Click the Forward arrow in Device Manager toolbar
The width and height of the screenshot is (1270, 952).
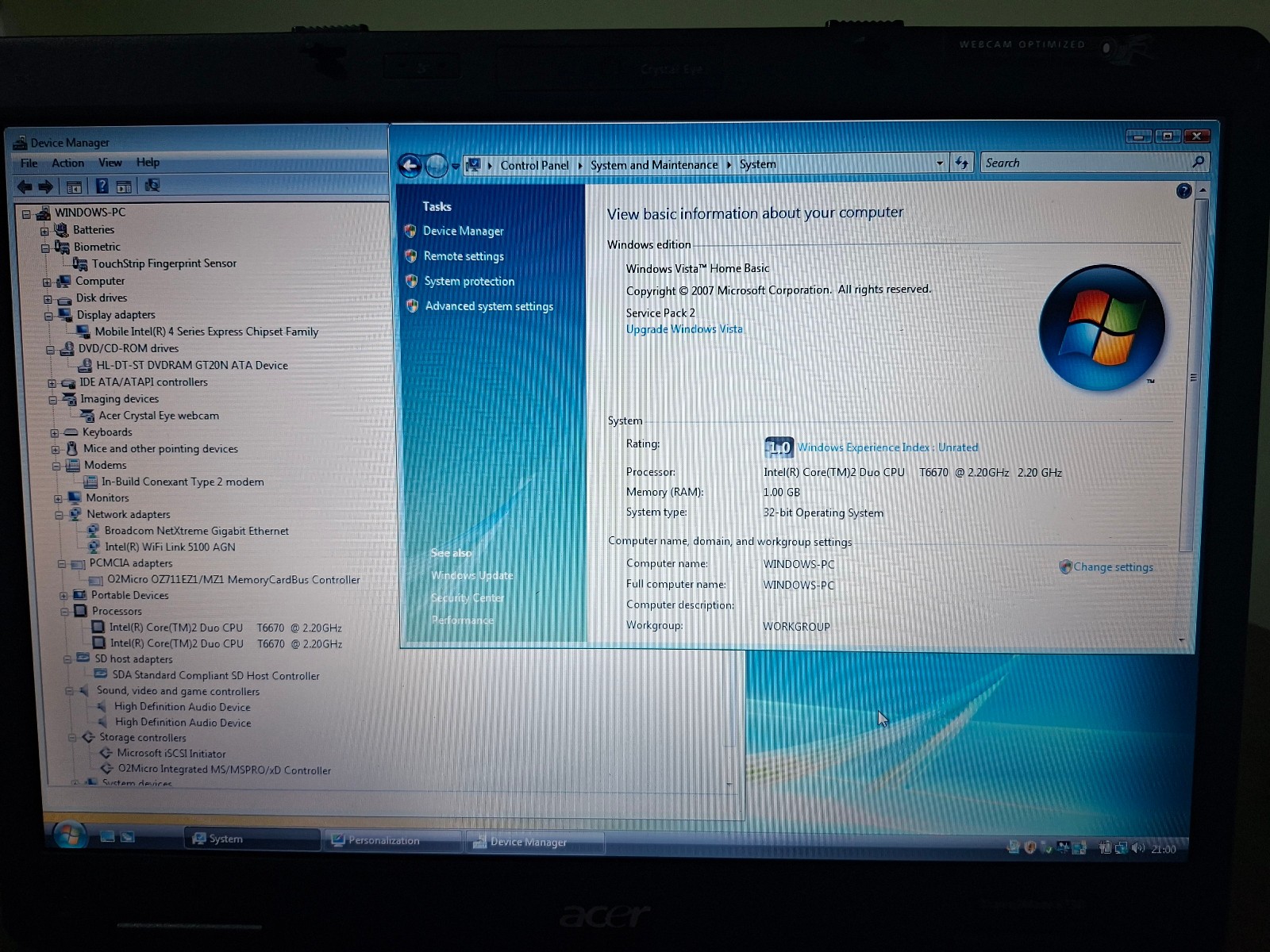coord(45,186)
